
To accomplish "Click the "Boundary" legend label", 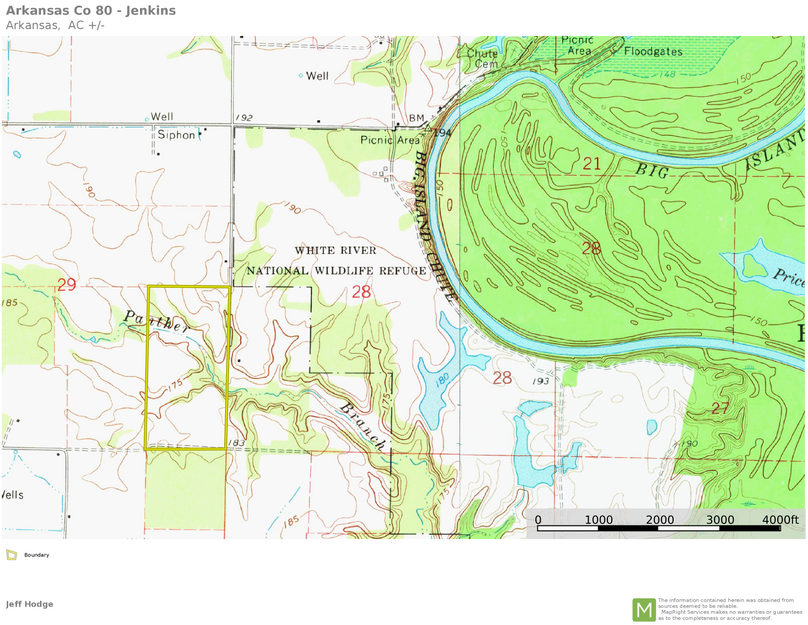I will 37,555.
